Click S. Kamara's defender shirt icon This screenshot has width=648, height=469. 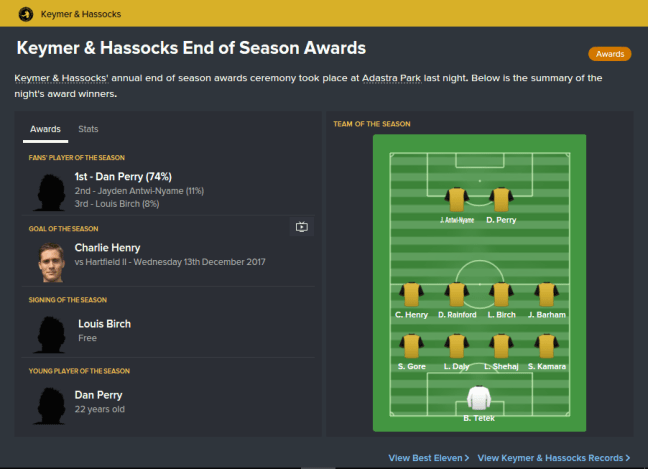point(545,345)
